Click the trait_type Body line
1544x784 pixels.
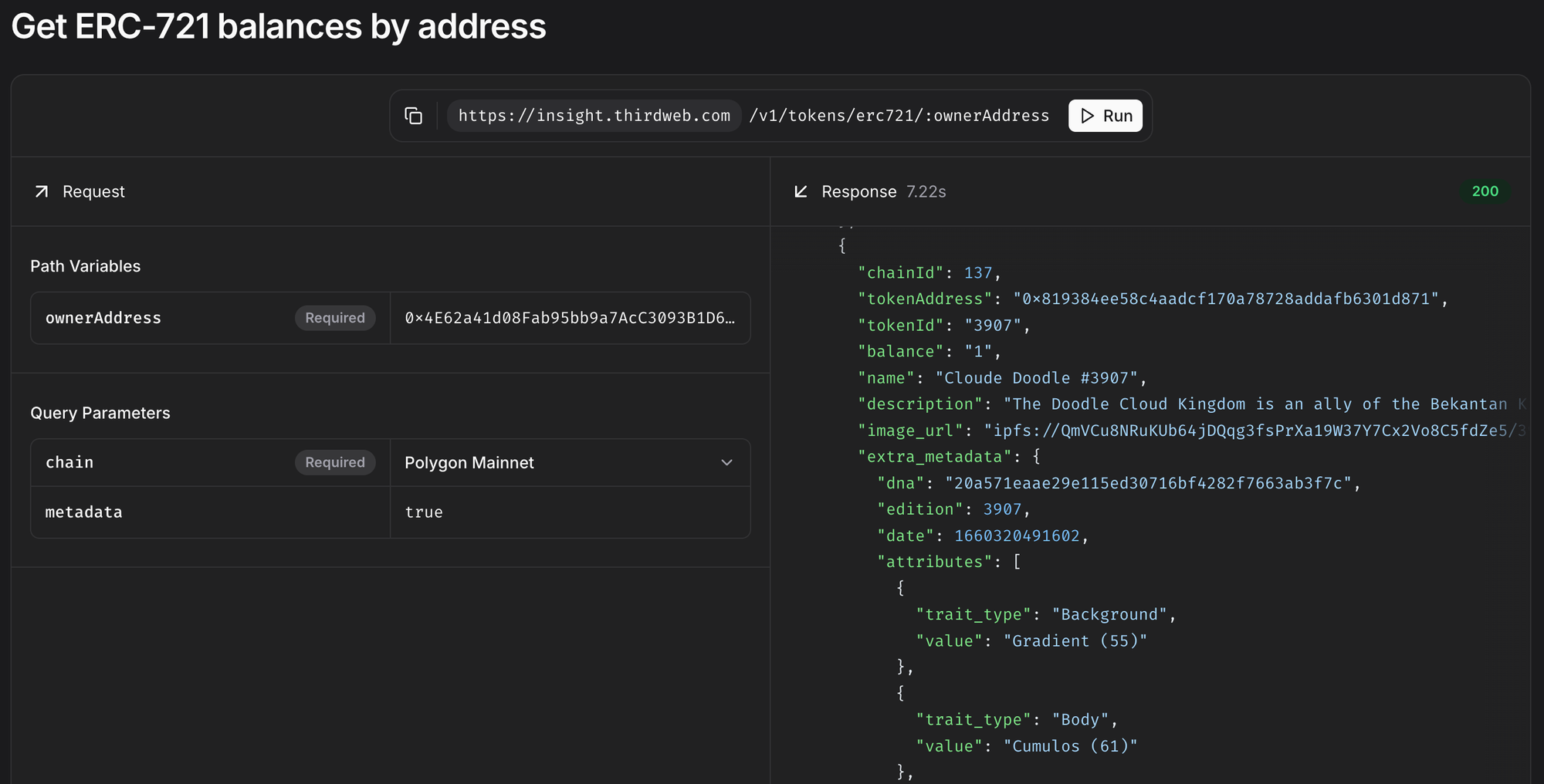click(1017, 719)
